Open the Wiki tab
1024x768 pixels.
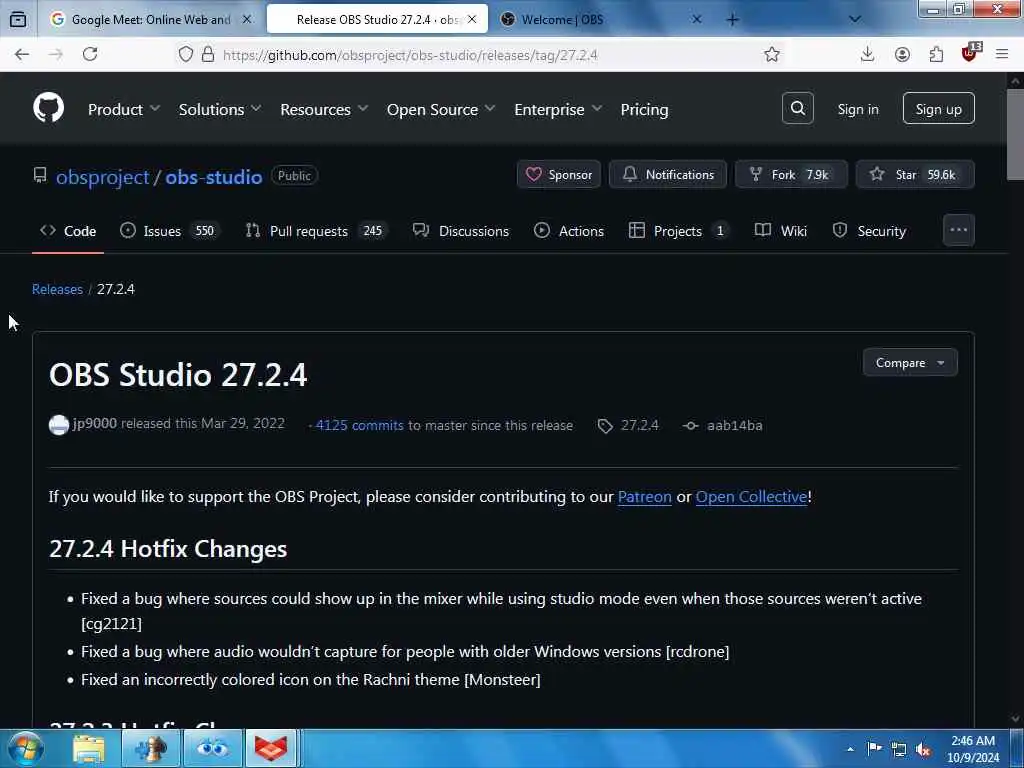[781, 231]
